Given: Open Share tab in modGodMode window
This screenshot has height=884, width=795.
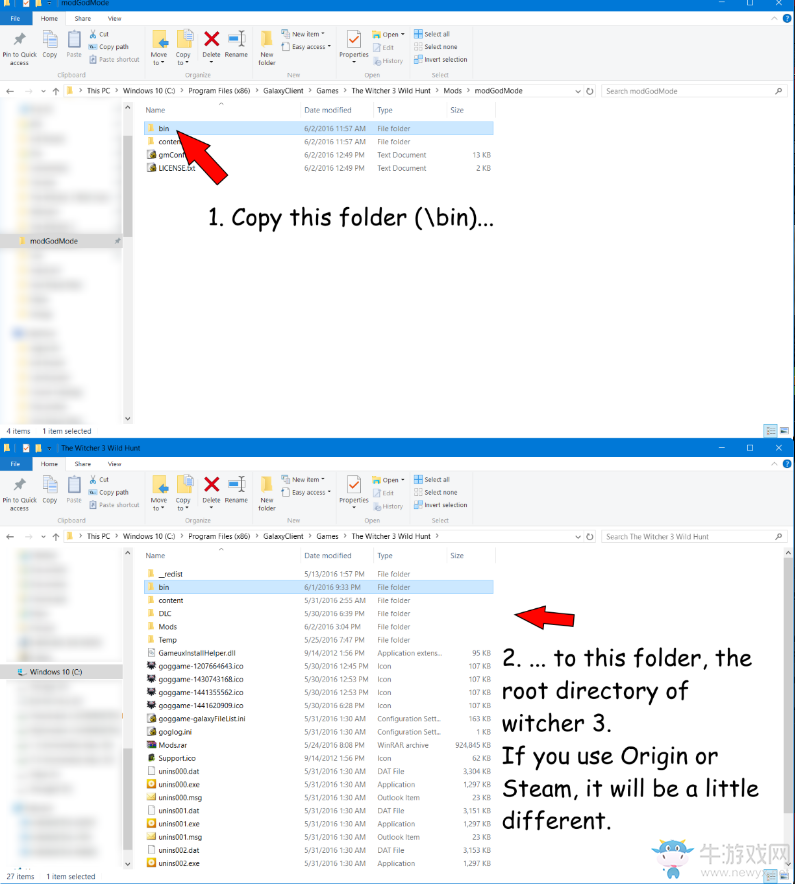Looking at the screenshot, I should (x=82, y=19).
